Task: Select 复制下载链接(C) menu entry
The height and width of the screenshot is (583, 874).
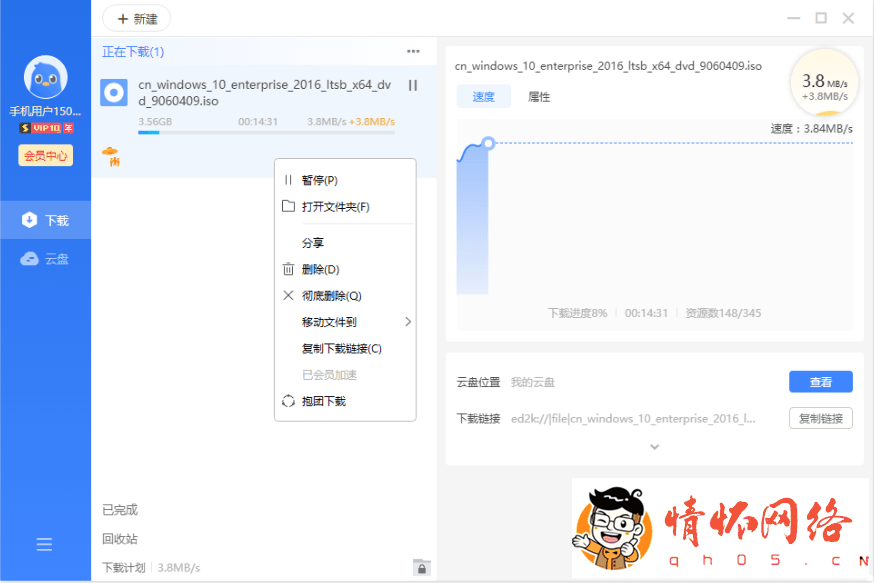Action: pyautogui.click(x=345, y=348)
